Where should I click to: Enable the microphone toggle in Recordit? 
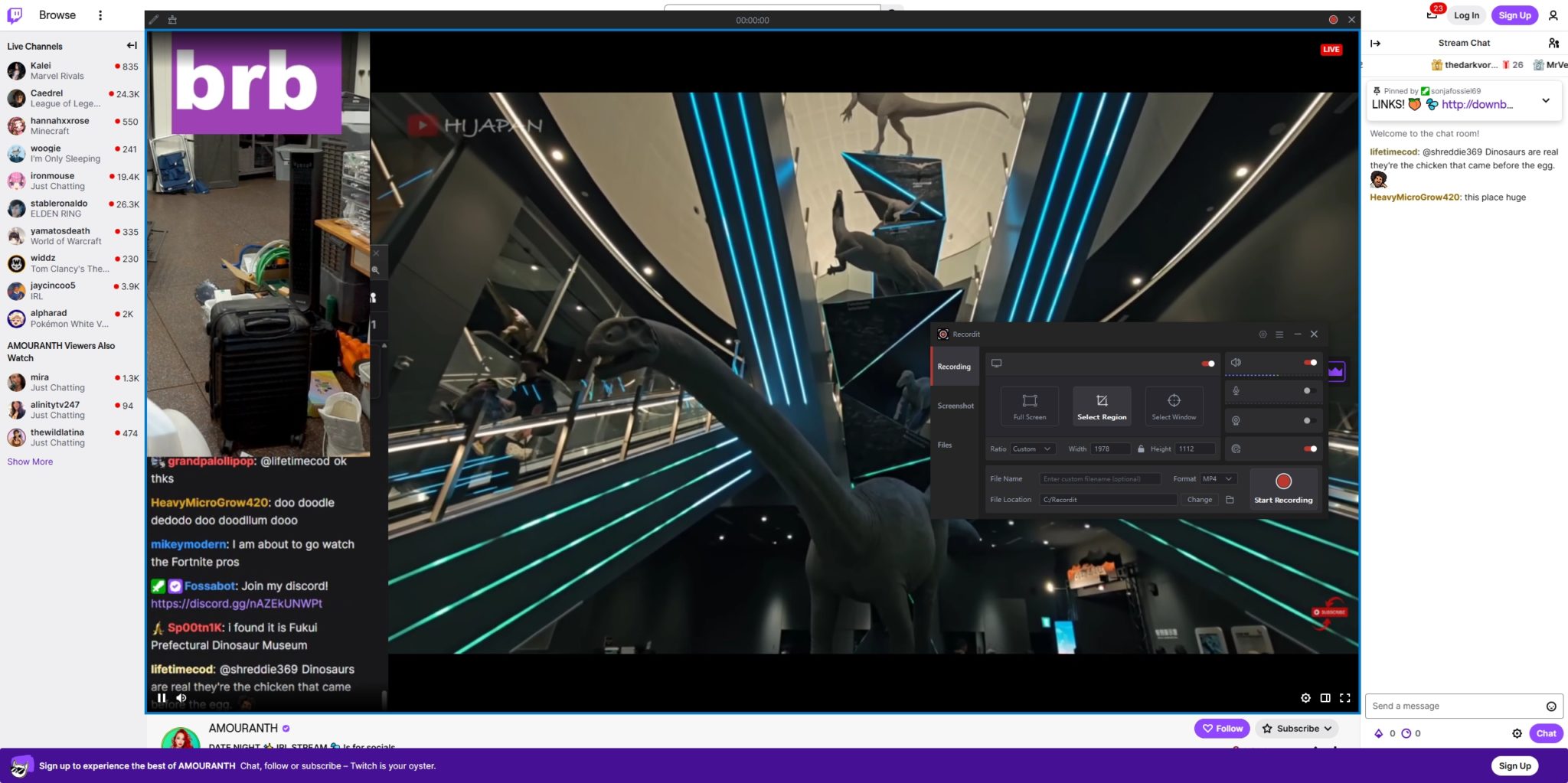click(x=1308, y=391)
